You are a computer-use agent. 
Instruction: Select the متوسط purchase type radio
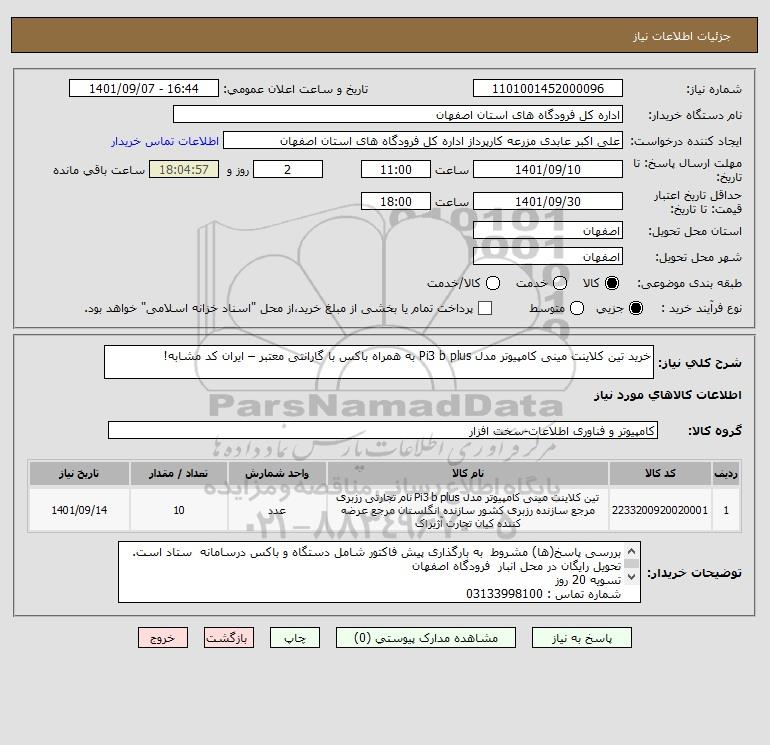(577, 308)
